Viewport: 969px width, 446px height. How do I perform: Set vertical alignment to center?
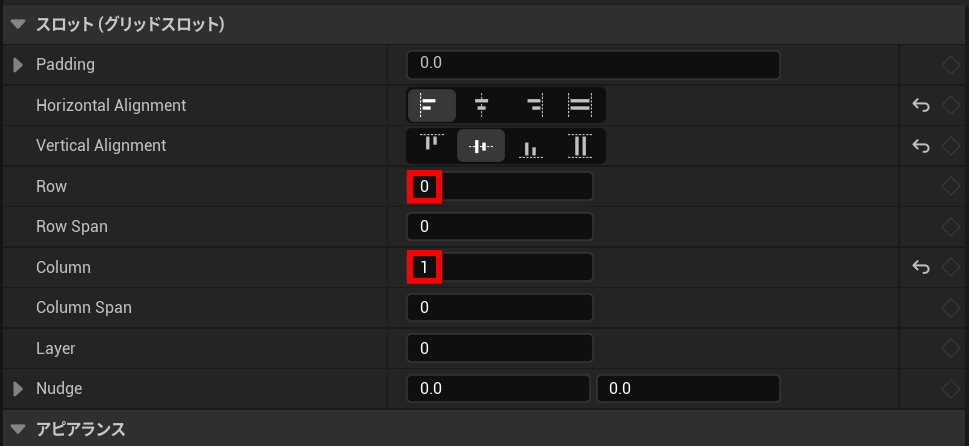(481, 146)
